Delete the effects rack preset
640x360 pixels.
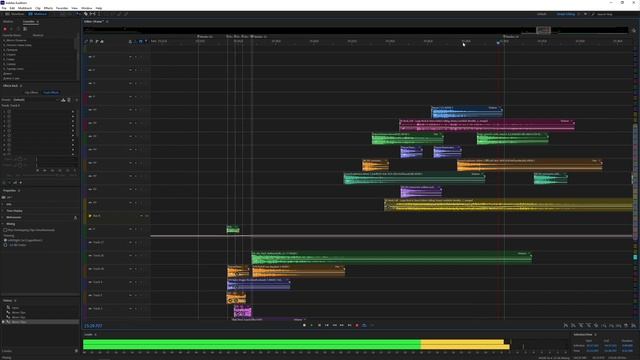pos(69,100)
